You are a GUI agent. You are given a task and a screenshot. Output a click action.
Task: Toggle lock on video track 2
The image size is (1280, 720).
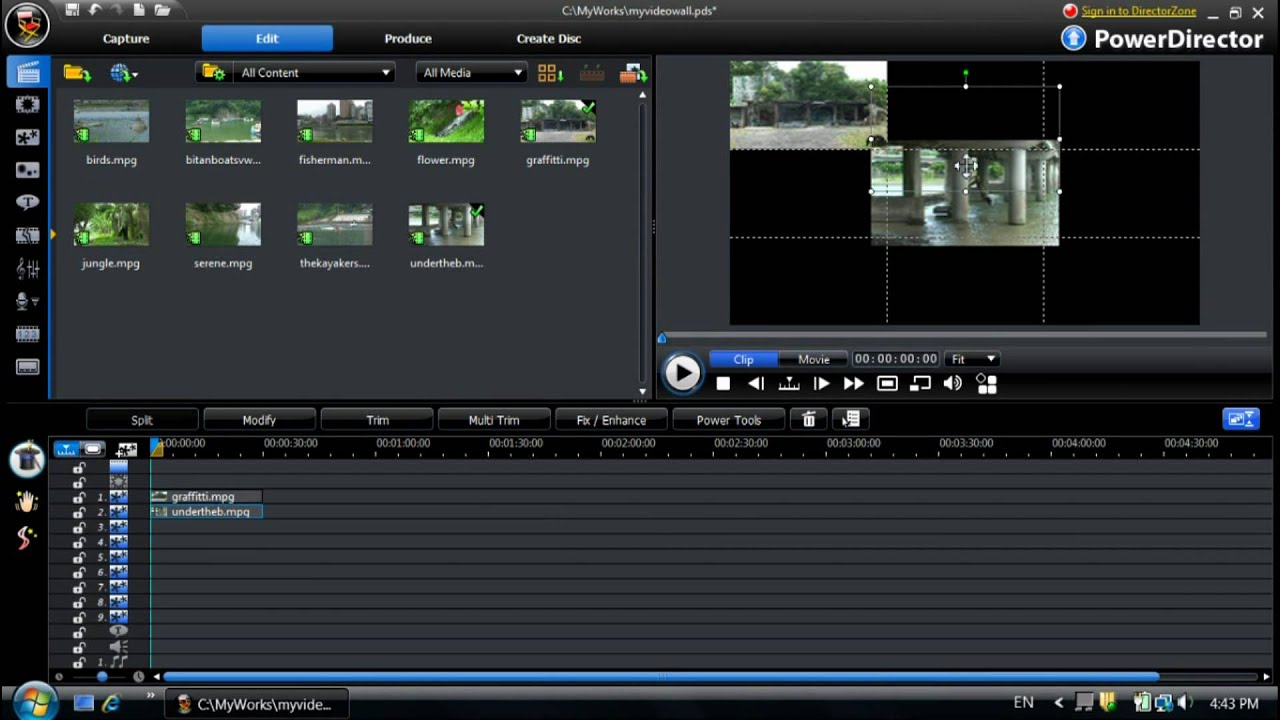pos(79,512)
